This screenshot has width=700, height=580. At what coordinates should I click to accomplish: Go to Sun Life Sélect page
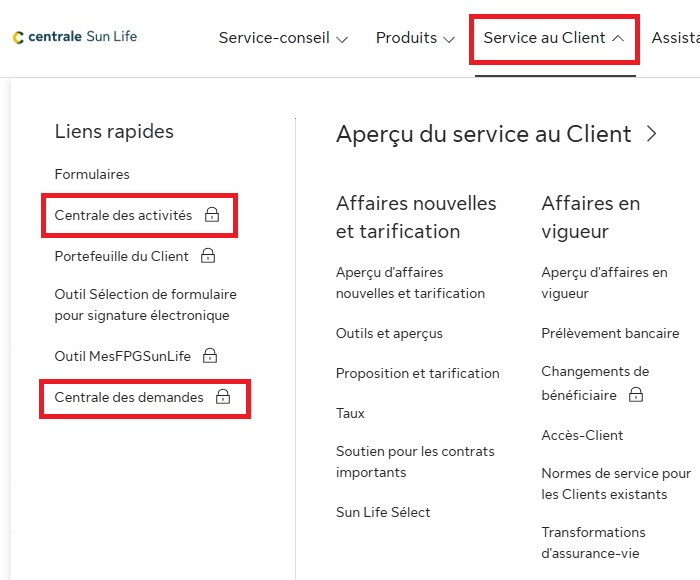383,512
